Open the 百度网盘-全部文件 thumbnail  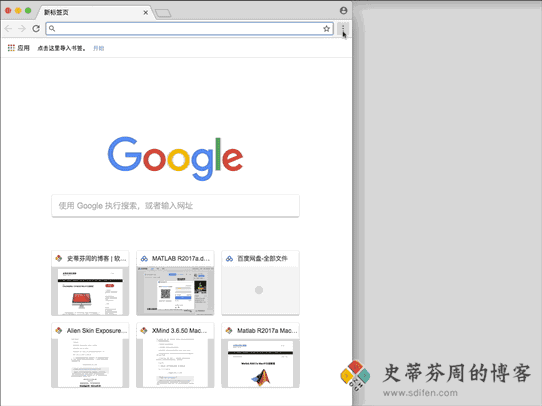[x=260, y=283]
